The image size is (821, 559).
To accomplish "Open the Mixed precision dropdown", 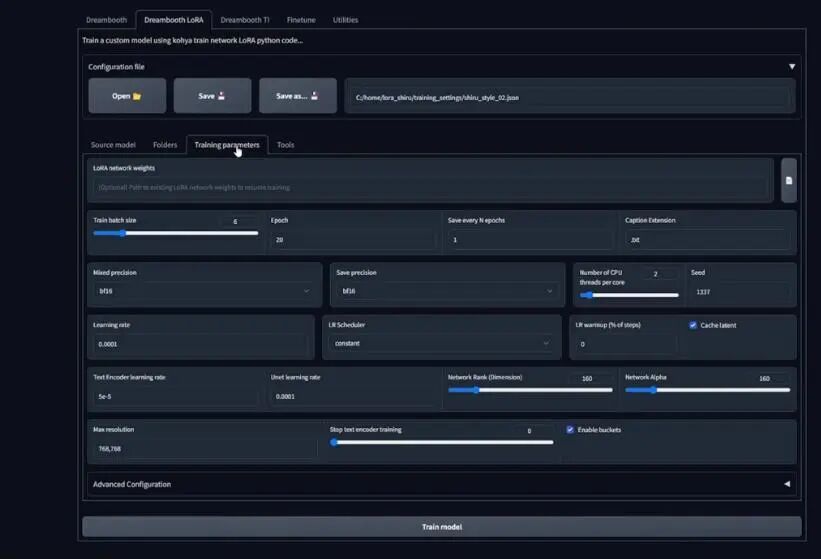I will point(204,291).
